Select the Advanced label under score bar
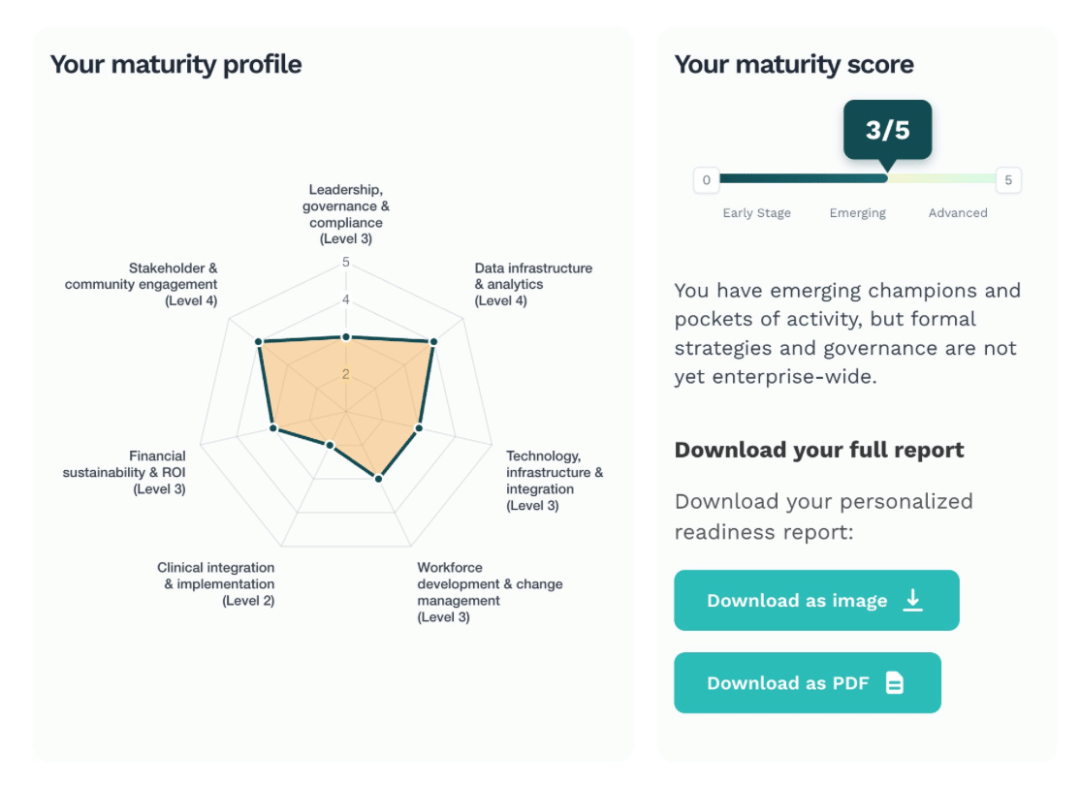The height and width of the screenshot is (785, 1080). pos(957,213)
